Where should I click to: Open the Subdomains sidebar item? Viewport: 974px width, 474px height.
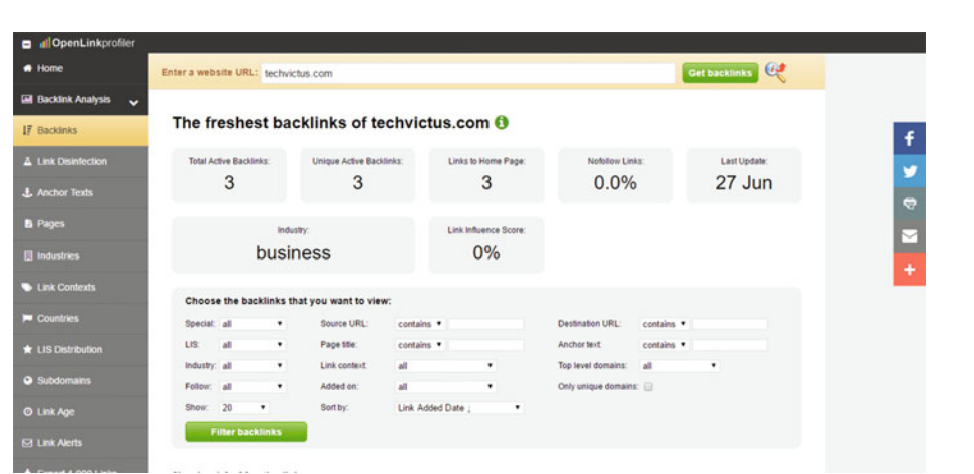click(81, 381)
